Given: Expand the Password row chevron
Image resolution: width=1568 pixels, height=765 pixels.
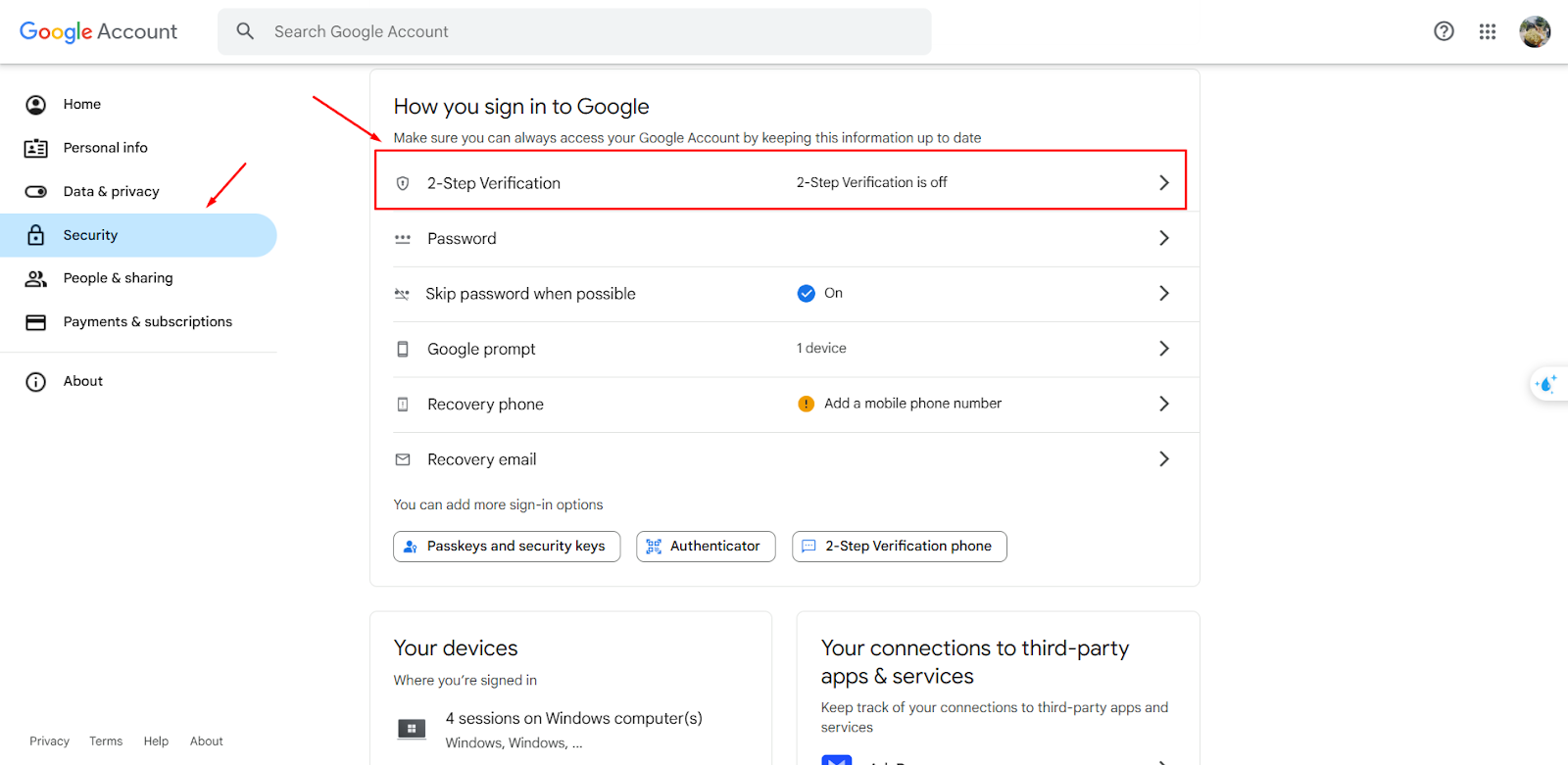Looking at the screenshot, I should point(1164,238).
